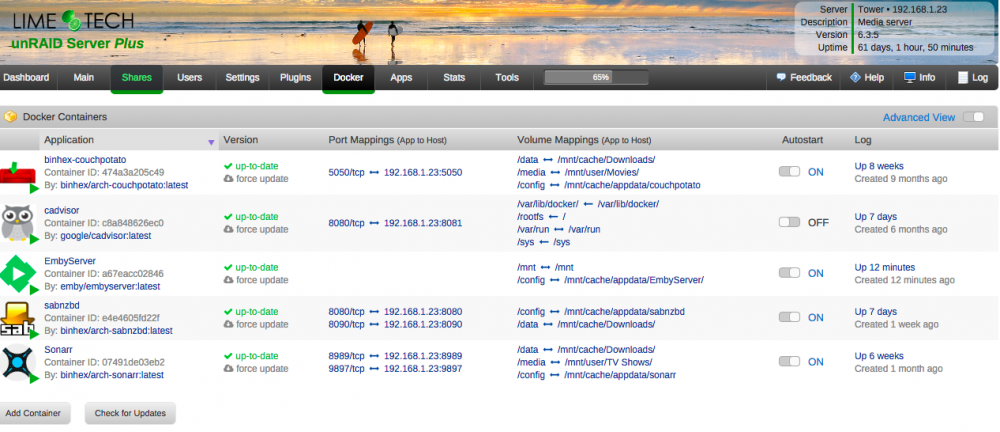Click the Advanced View label
Viewport: 1000px width, 432px height.
point(919,117)
